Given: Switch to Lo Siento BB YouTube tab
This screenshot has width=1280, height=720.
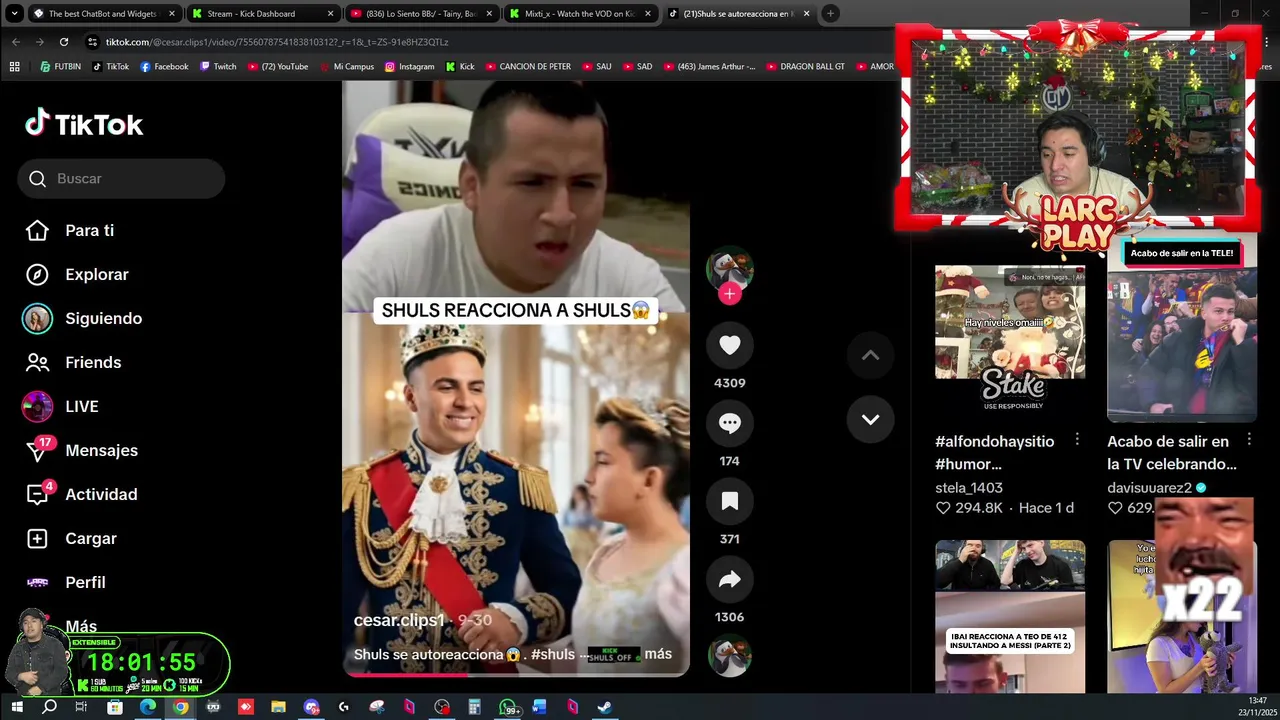Looking at the screenshot, I should coord(421,14).
